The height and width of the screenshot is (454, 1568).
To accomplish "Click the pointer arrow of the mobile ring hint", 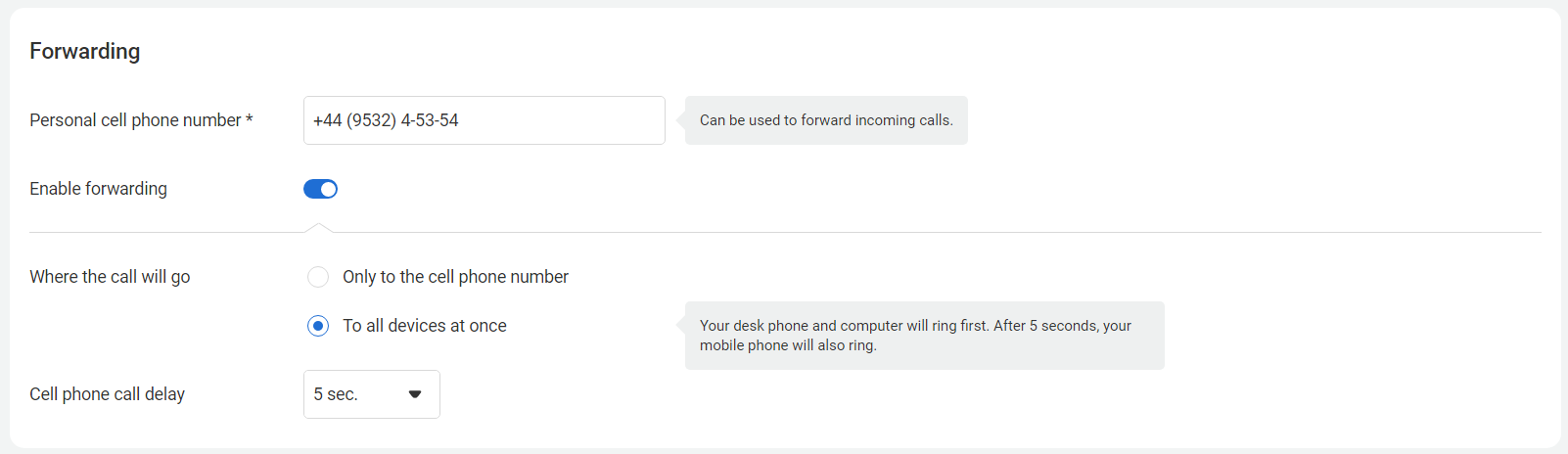I will pyautogui.click(x=681, y=326).
